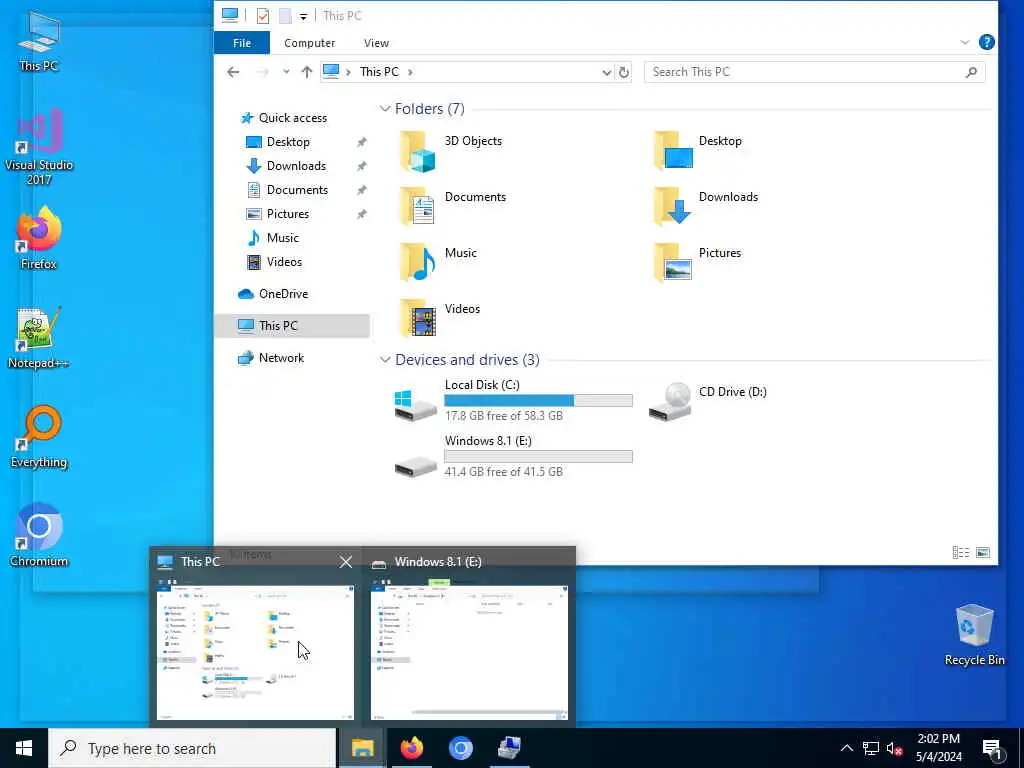Click pin icon next to Documents in sidebar
1024x768 pixels.
coord(361,190)
